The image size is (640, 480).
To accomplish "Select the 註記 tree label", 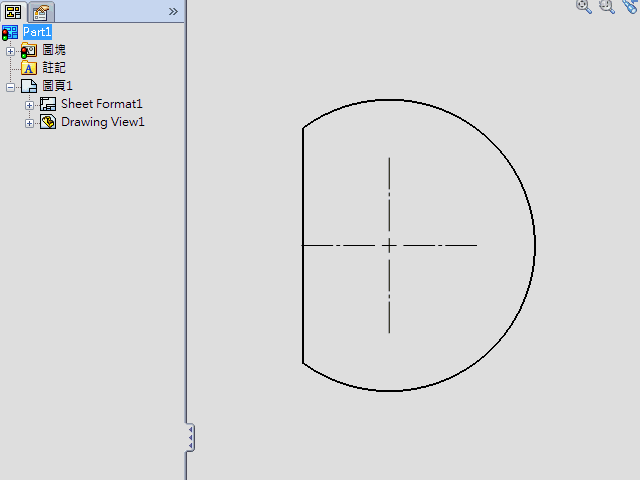I will (54, 68).
